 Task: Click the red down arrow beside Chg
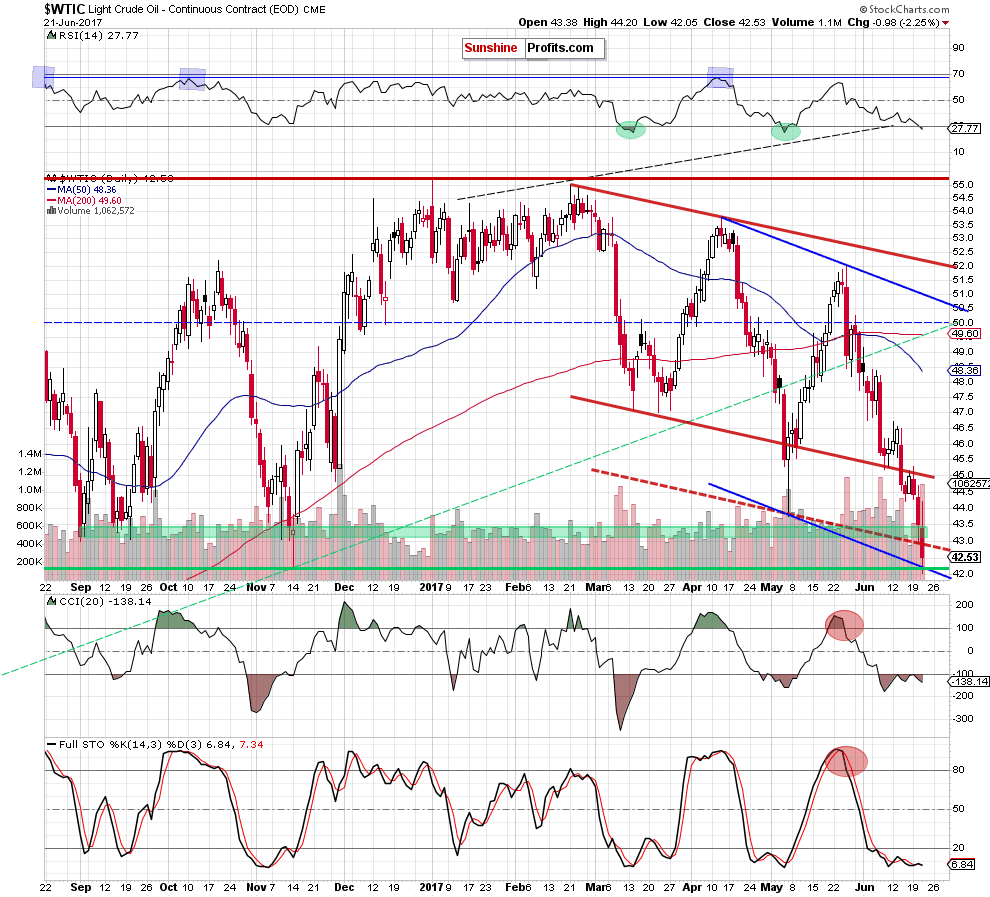945,23
